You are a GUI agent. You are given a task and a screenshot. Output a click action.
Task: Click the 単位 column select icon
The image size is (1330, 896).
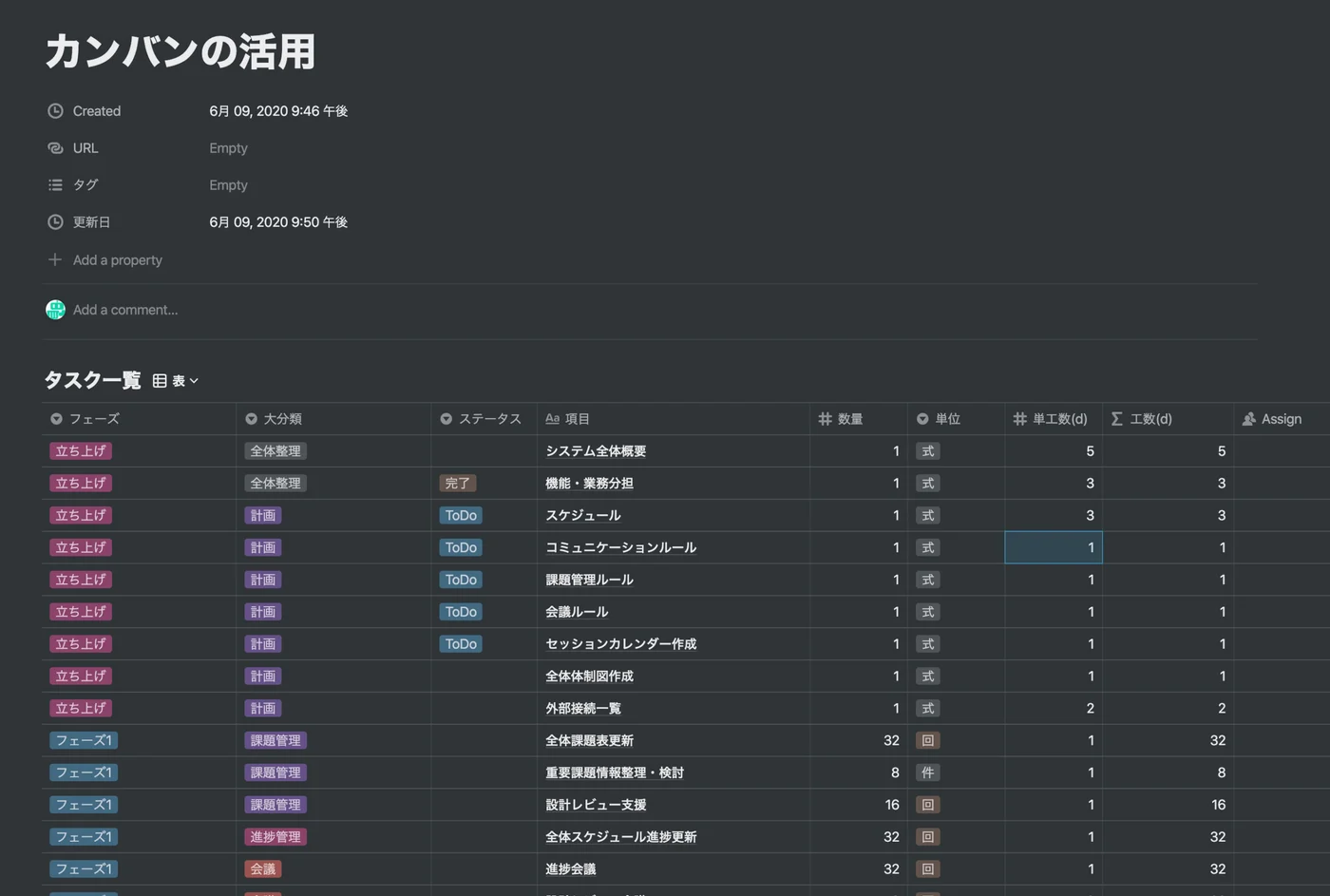tap(921, 419)
